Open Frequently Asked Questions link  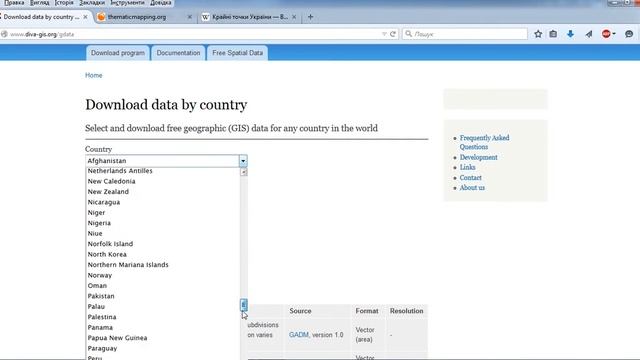484,142
